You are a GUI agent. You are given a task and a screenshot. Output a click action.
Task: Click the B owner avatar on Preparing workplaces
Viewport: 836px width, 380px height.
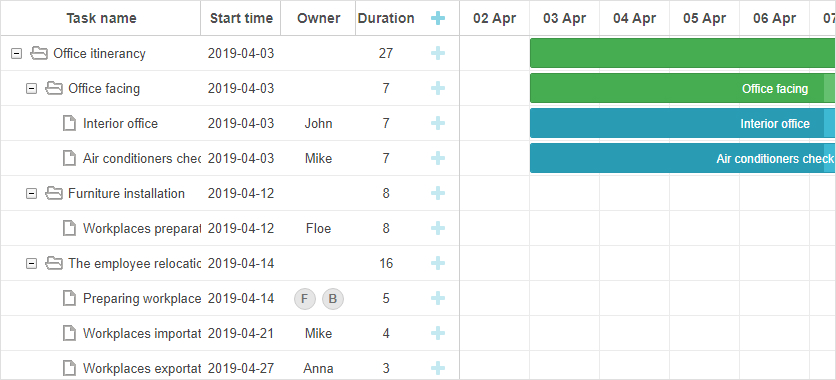333,299
